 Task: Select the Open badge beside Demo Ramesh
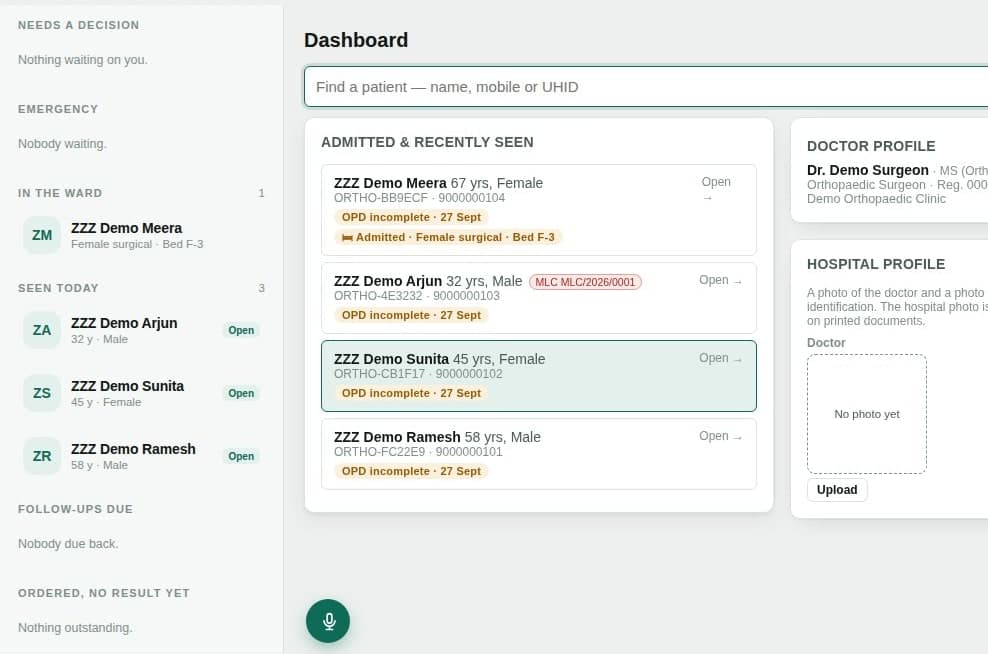point(241,456)
